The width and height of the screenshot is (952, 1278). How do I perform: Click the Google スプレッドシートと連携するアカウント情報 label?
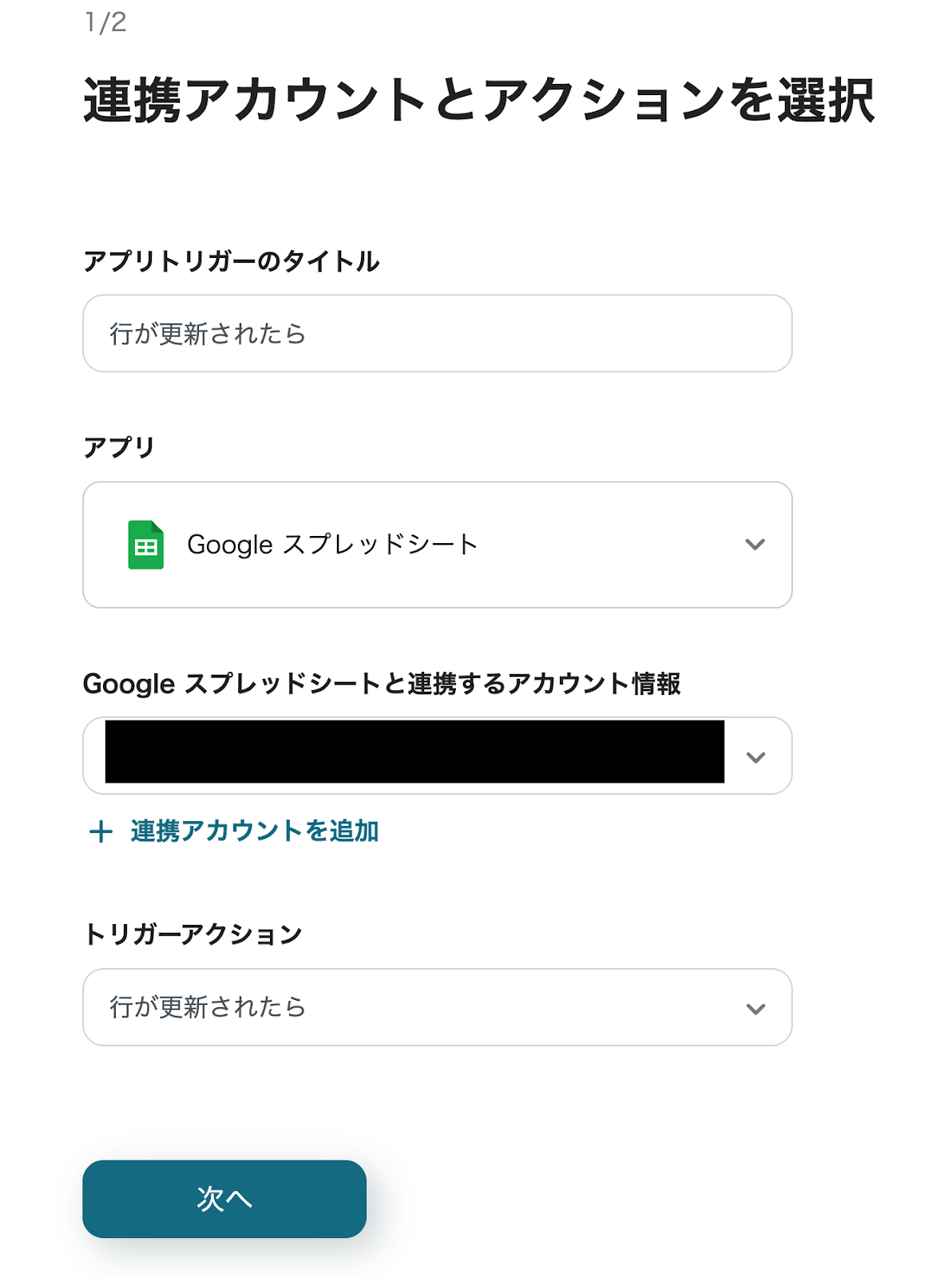click(382, 684)
